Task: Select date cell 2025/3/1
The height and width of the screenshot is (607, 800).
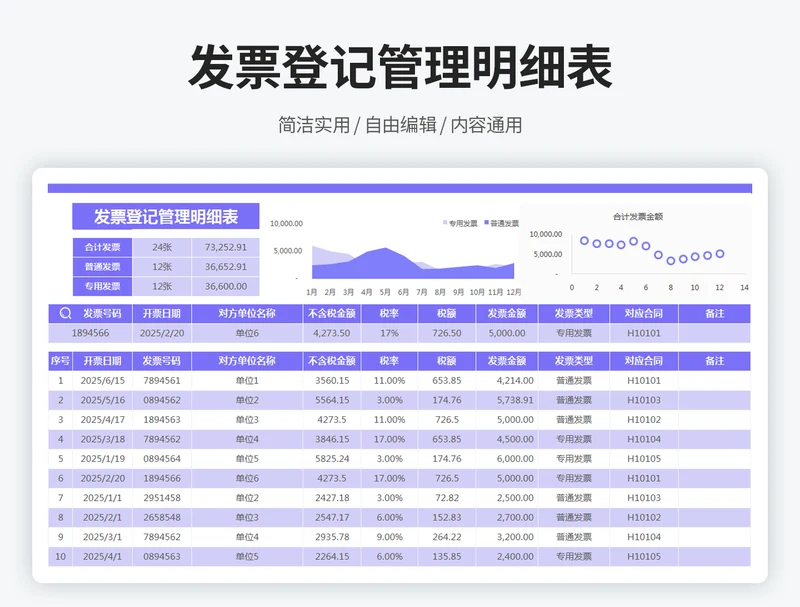Action: [103, 537]
